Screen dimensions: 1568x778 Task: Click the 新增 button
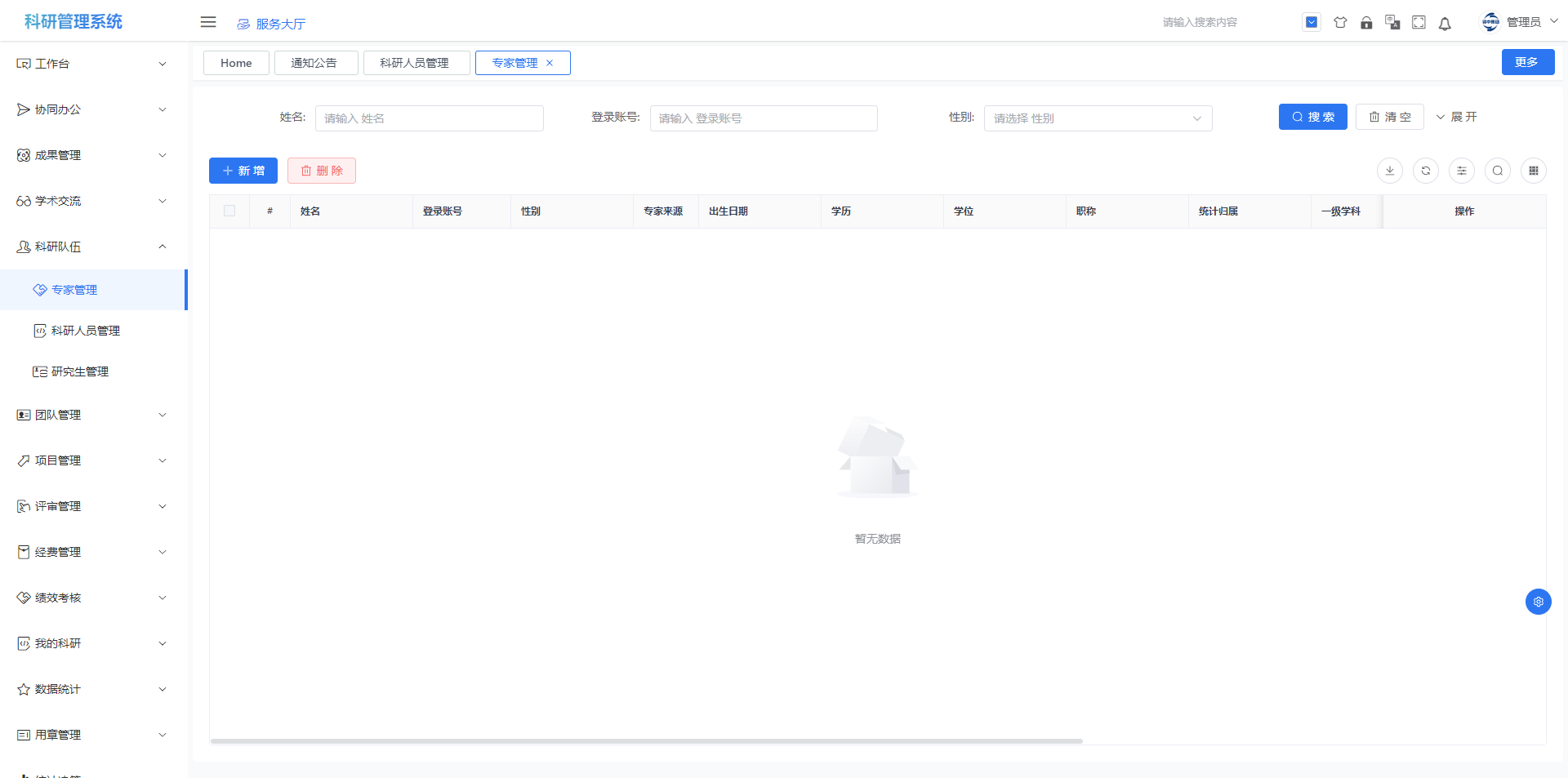coord(243,171)
